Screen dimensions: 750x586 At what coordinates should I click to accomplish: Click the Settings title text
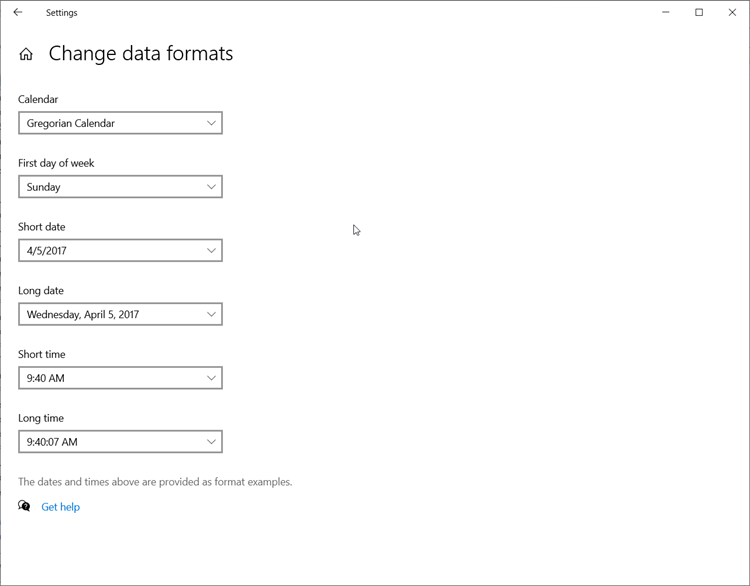61,13
